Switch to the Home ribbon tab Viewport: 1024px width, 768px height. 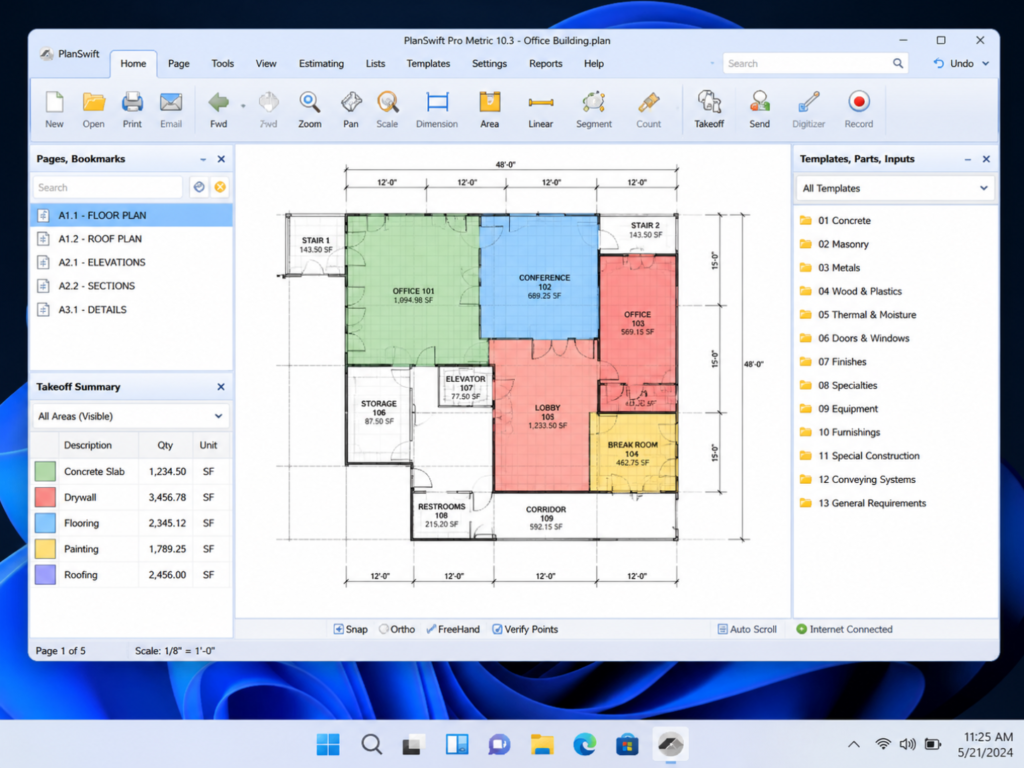(x=133, y=63)
